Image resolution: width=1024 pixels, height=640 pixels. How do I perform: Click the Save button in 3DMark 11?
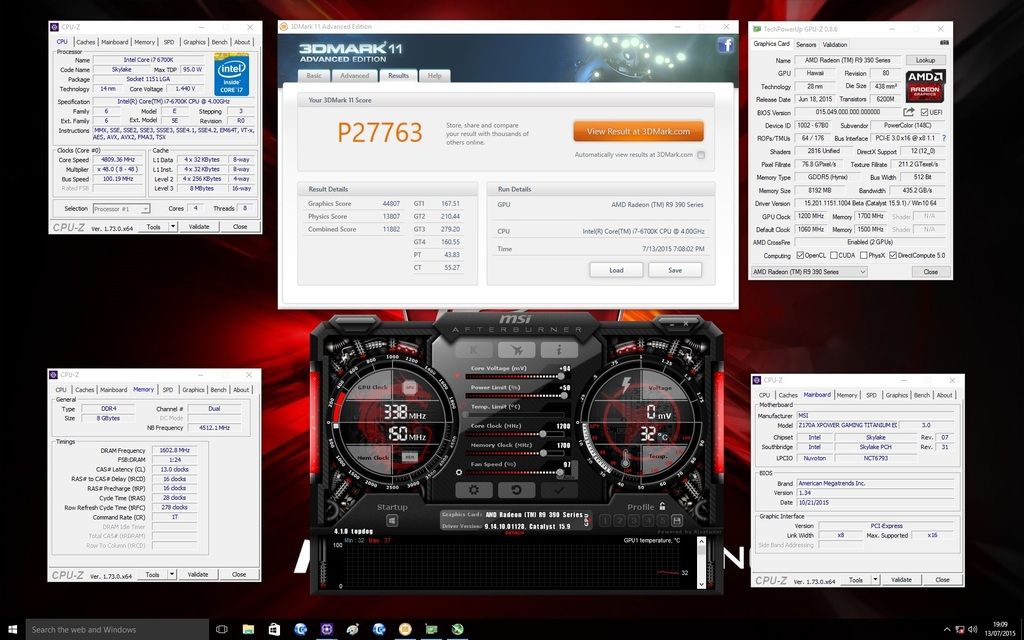[x=675, y=270]
